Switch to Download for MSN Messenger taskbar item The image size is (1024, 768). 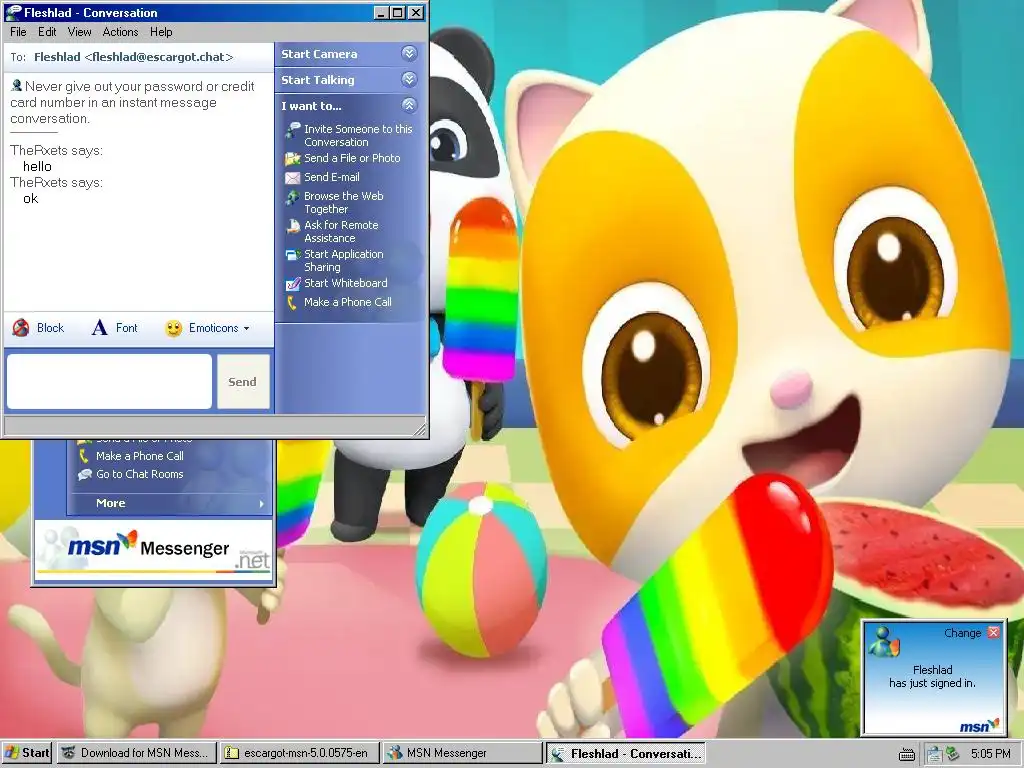click(x=136, y=753)
